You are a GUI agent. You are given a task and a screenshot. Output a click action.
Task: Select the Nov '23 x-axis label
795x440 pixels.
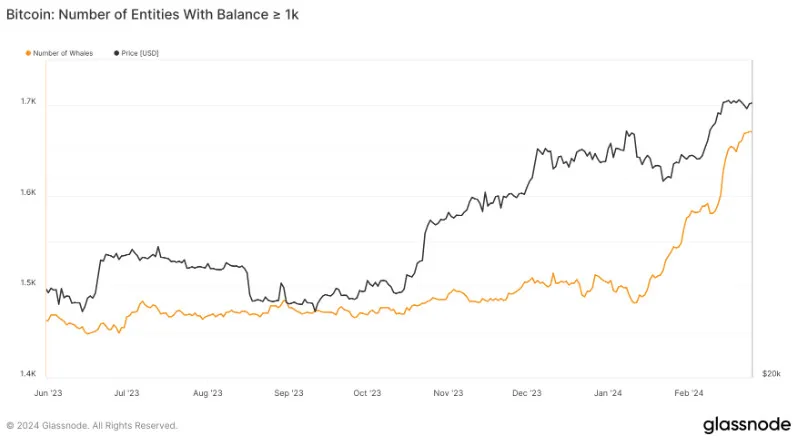(x=449, y=393)
